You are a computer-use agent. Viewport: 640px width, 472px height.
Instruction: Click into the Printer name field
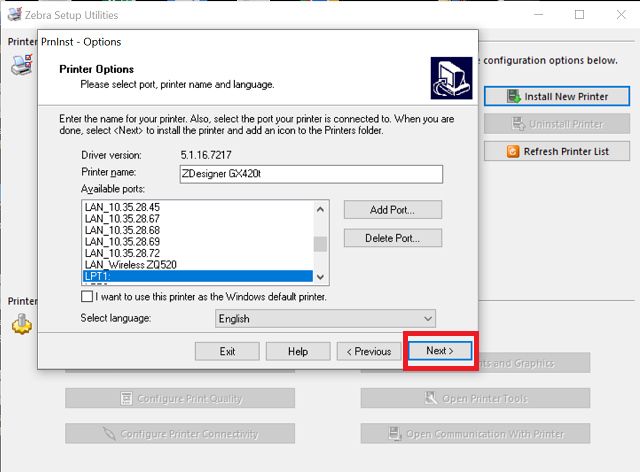pos(309,174)
